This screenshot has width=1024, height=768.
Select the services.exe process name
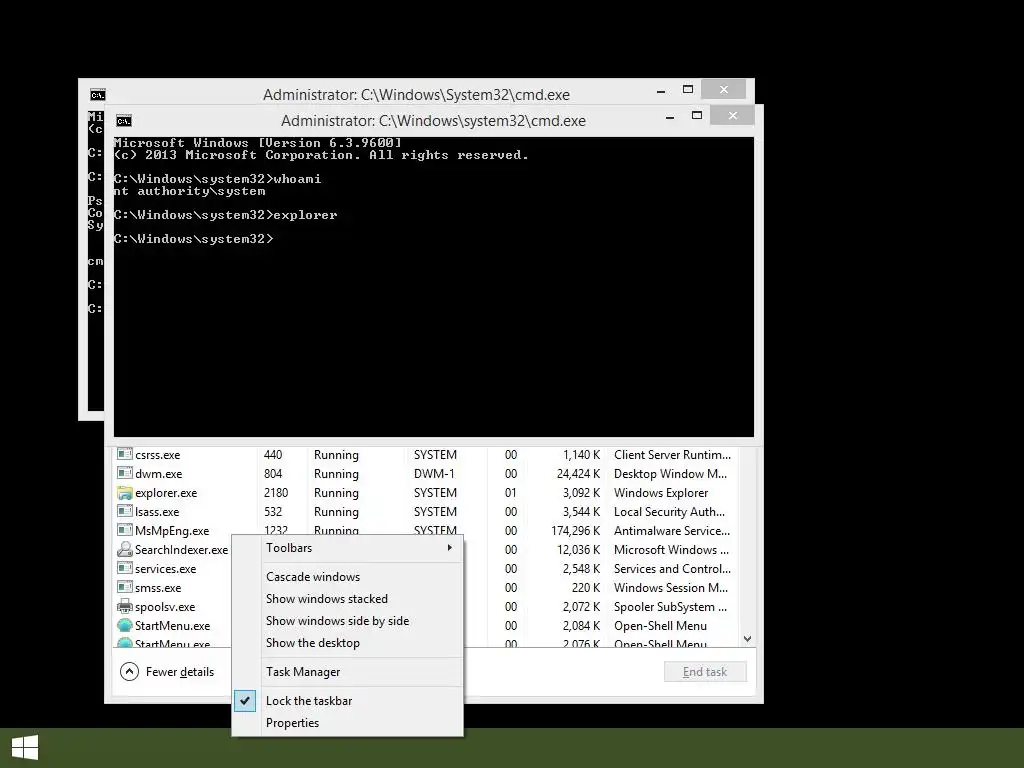click(165, 569)
